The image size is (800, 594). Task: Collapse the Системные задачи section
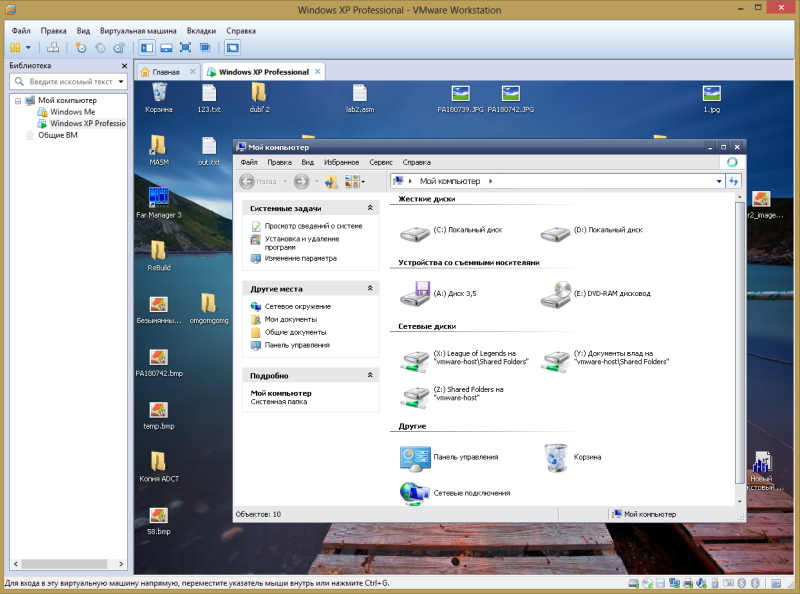[370, 208]
